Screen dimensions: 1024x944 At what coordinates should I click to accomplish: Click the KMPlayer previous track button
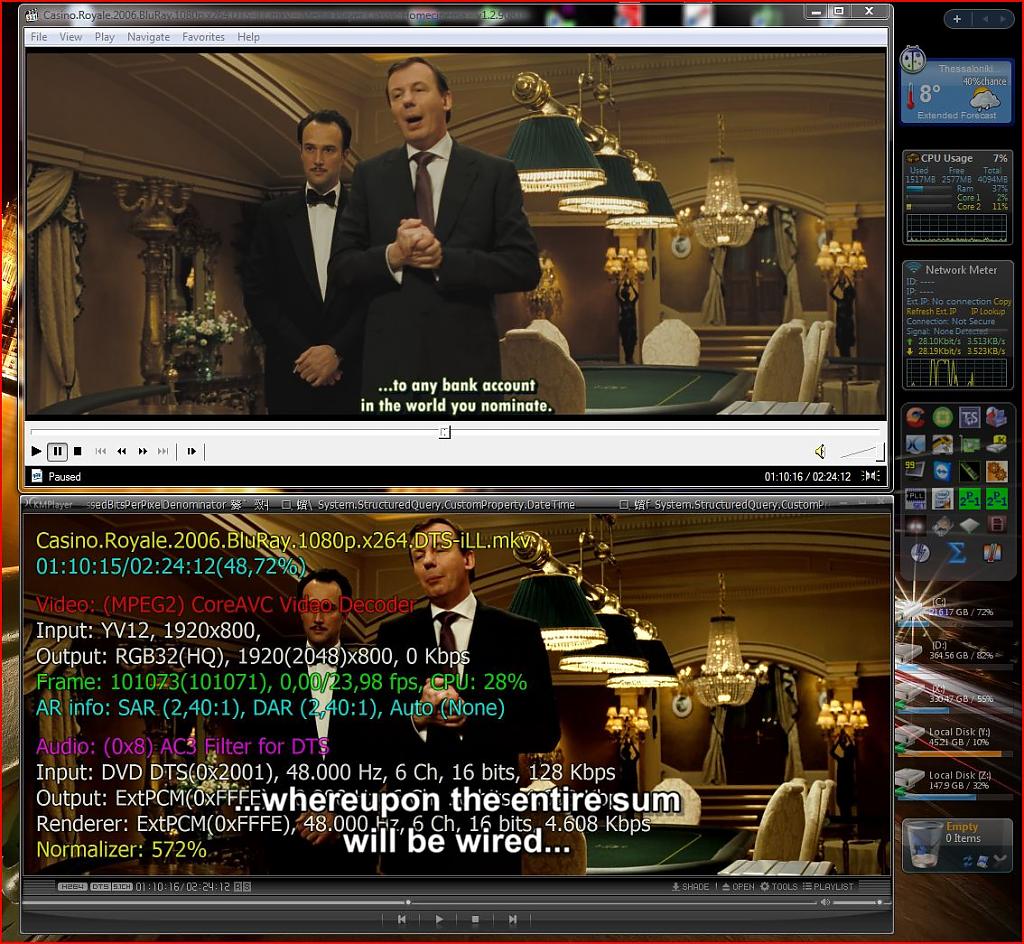[x=402, y=919]
